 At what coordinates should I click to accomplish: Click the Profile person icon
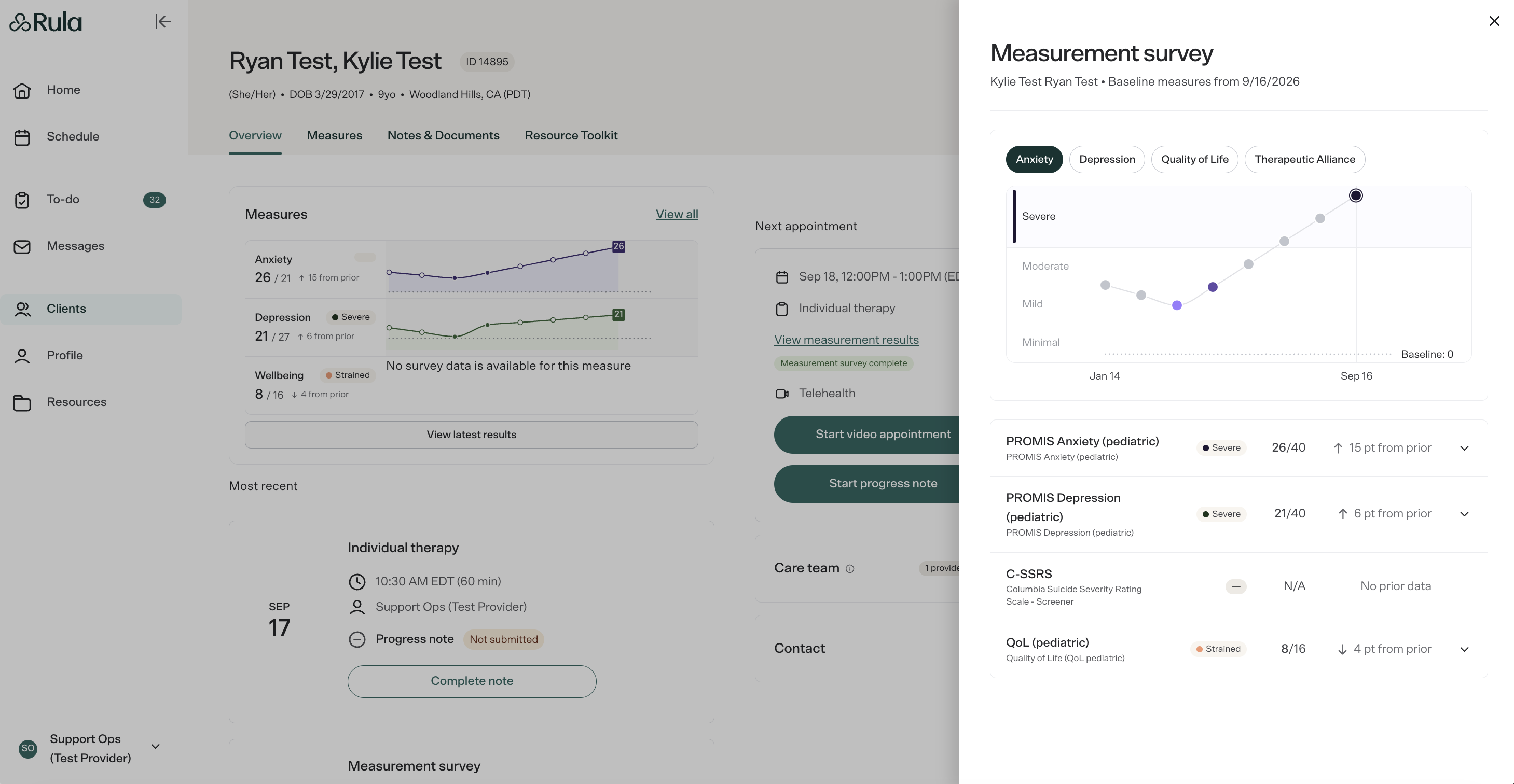[x=22, y=356]
